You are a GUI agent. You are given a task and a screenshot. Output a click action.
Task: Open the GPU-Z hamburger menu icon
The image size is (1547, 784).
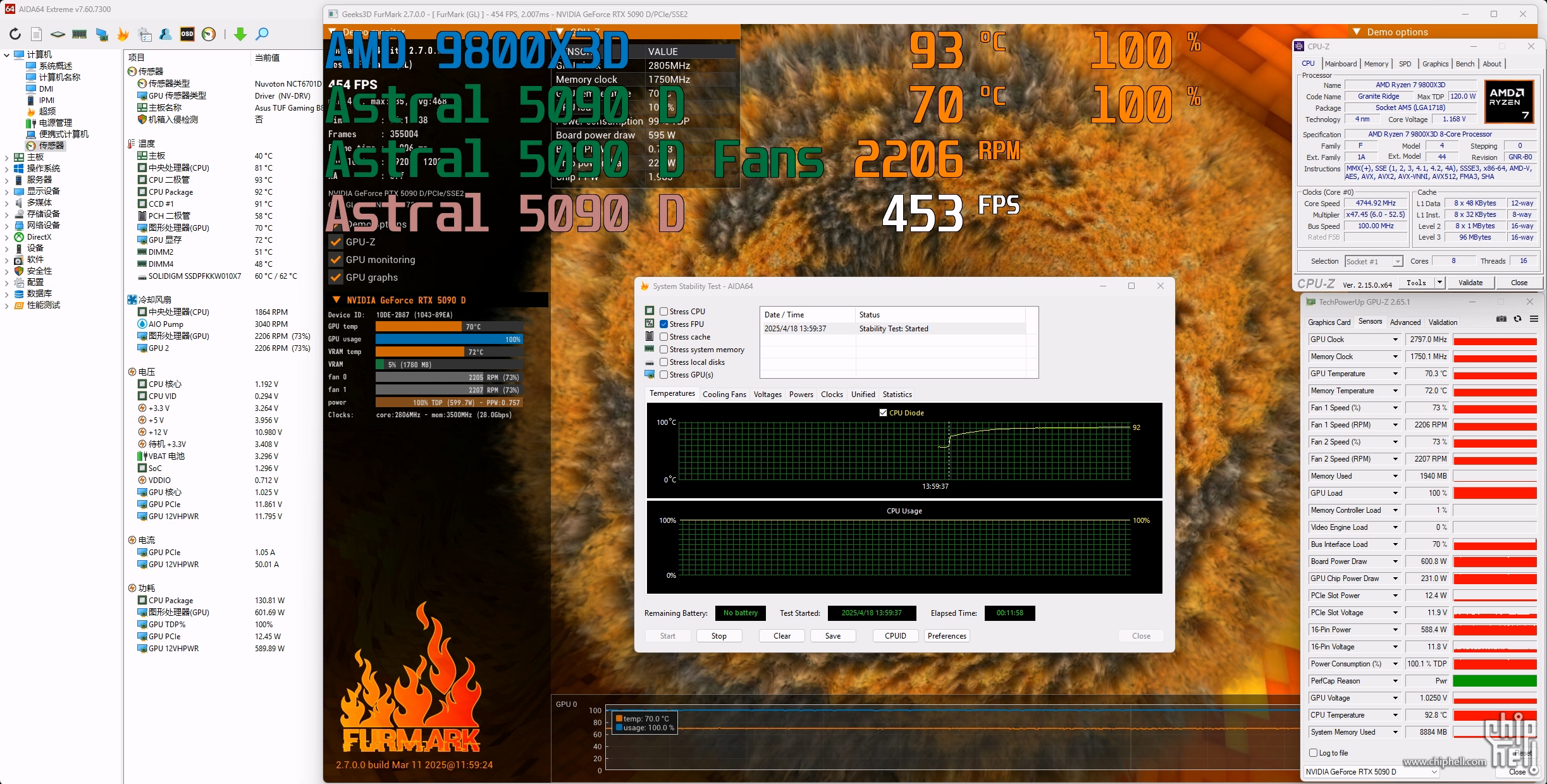(x=1534, y=319)
